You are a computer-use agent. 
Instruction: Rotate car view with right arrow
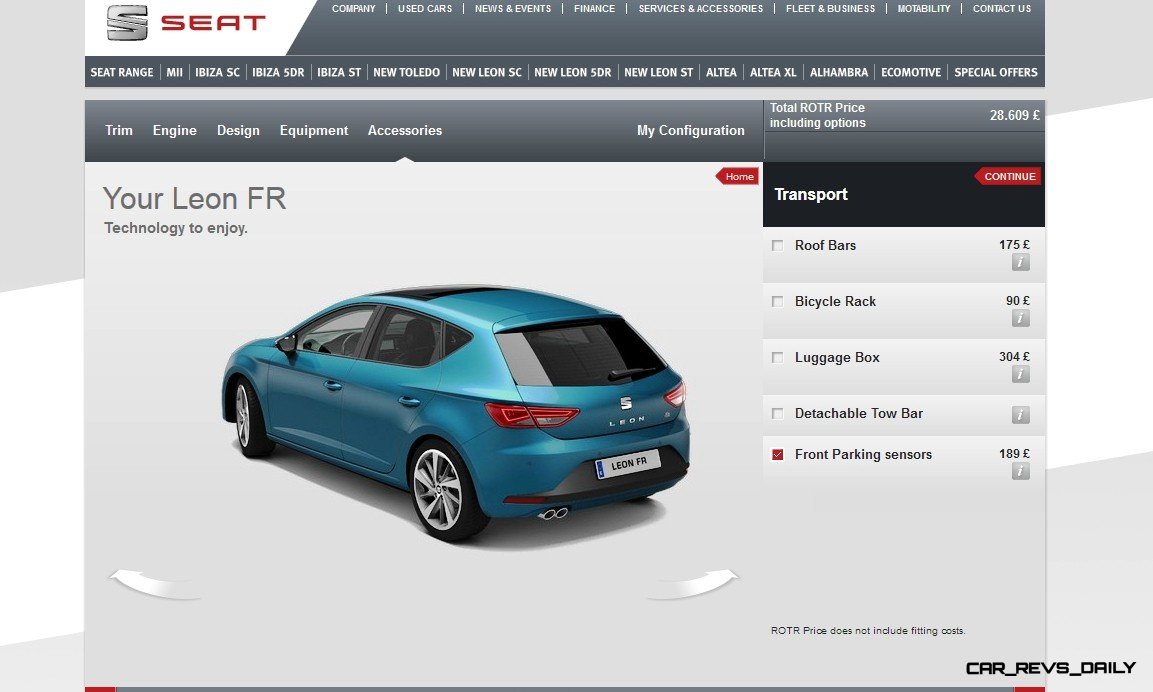pos(693,583)
